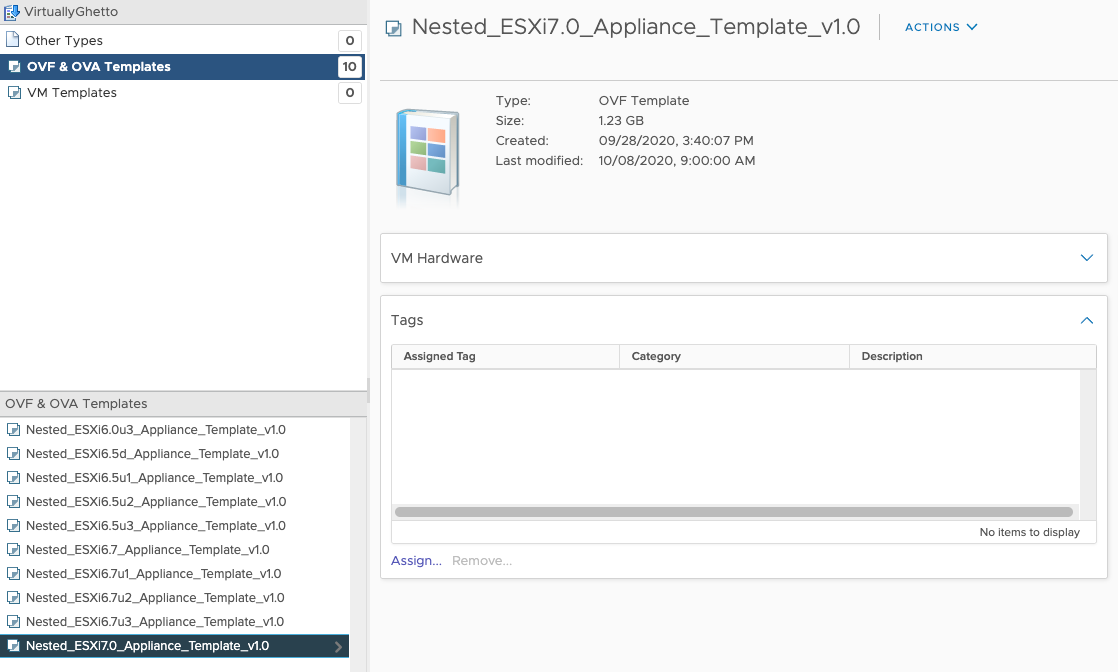Expand the VM Hardware panel
The height and width of the screenshot is (672, 1118).
(1087, 258)
